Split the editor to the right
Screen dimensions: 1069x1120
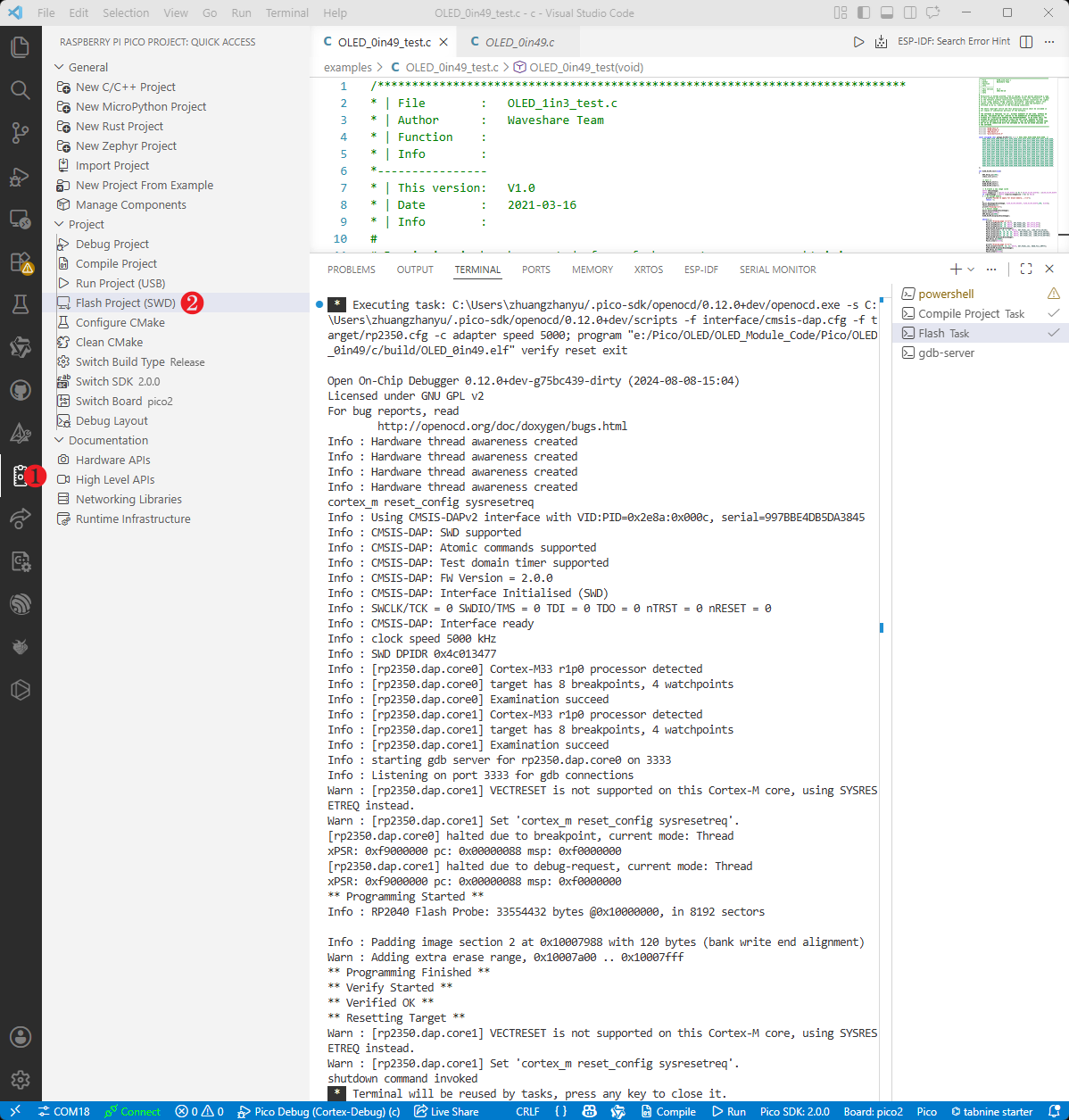1026,42
